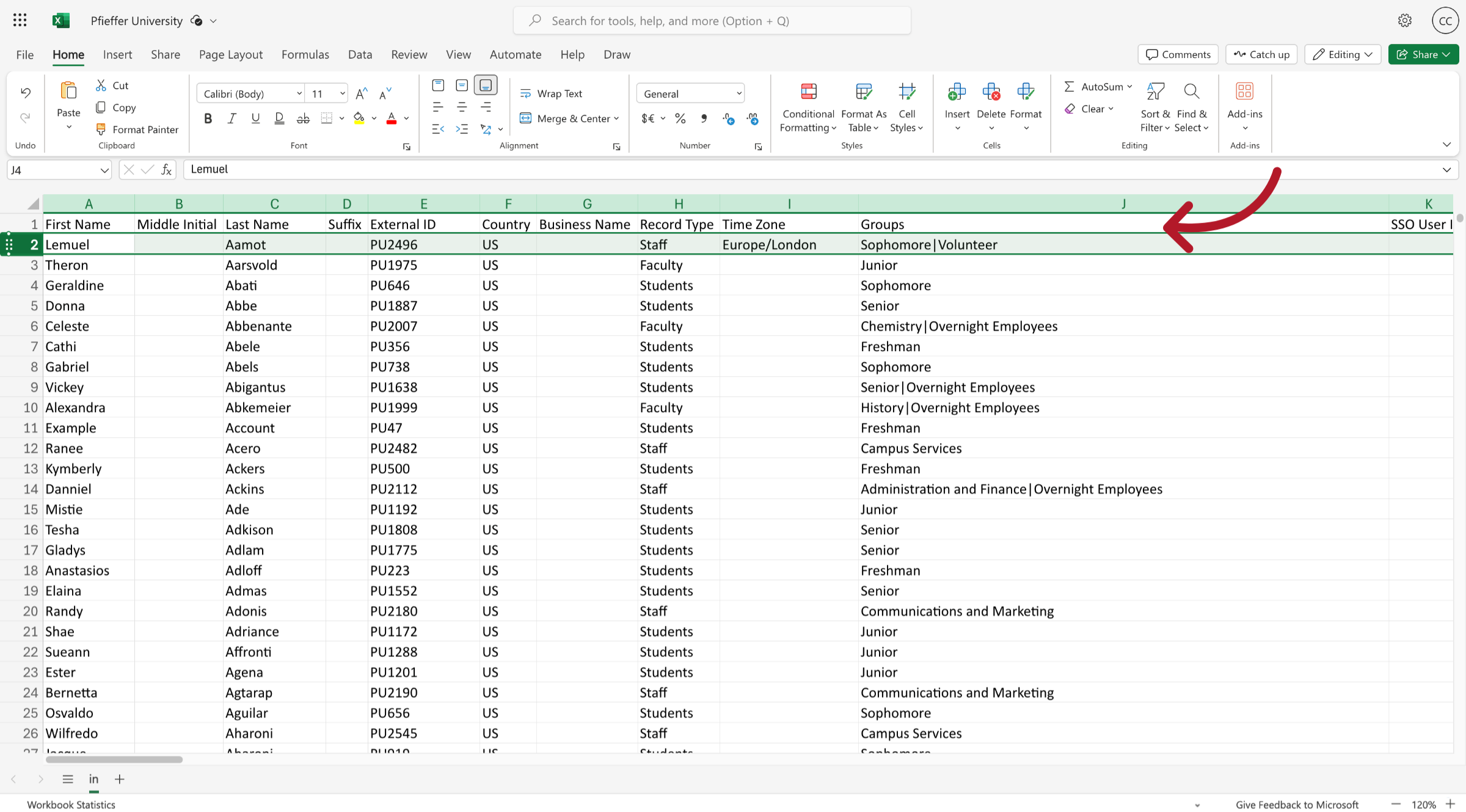1466x812 pixels.
Task: Toggle italic formatting
Action: click(232, 118)
